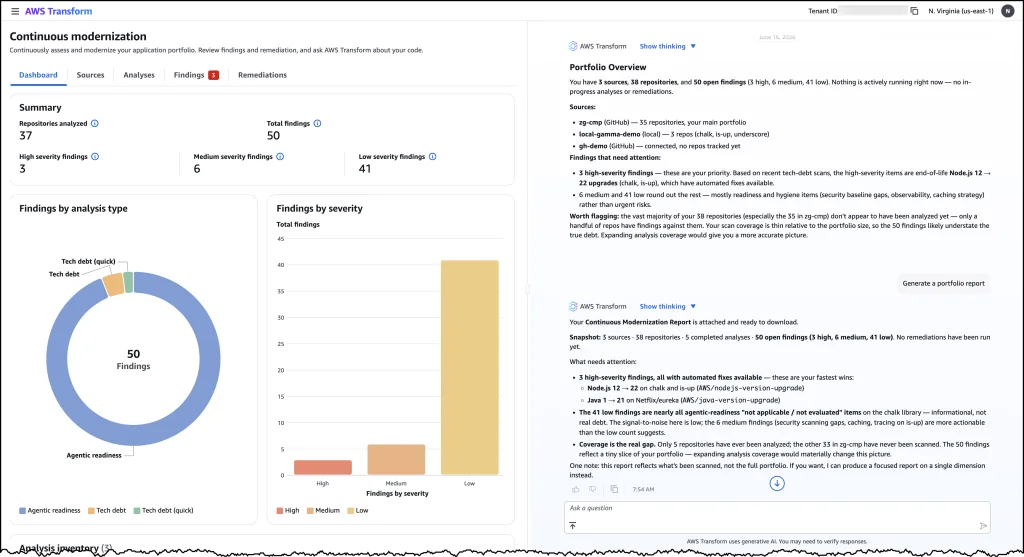Give thumbs up to the response
Image resolution: width=1024 pixels, height=557 pixels.
pos(575,489)
